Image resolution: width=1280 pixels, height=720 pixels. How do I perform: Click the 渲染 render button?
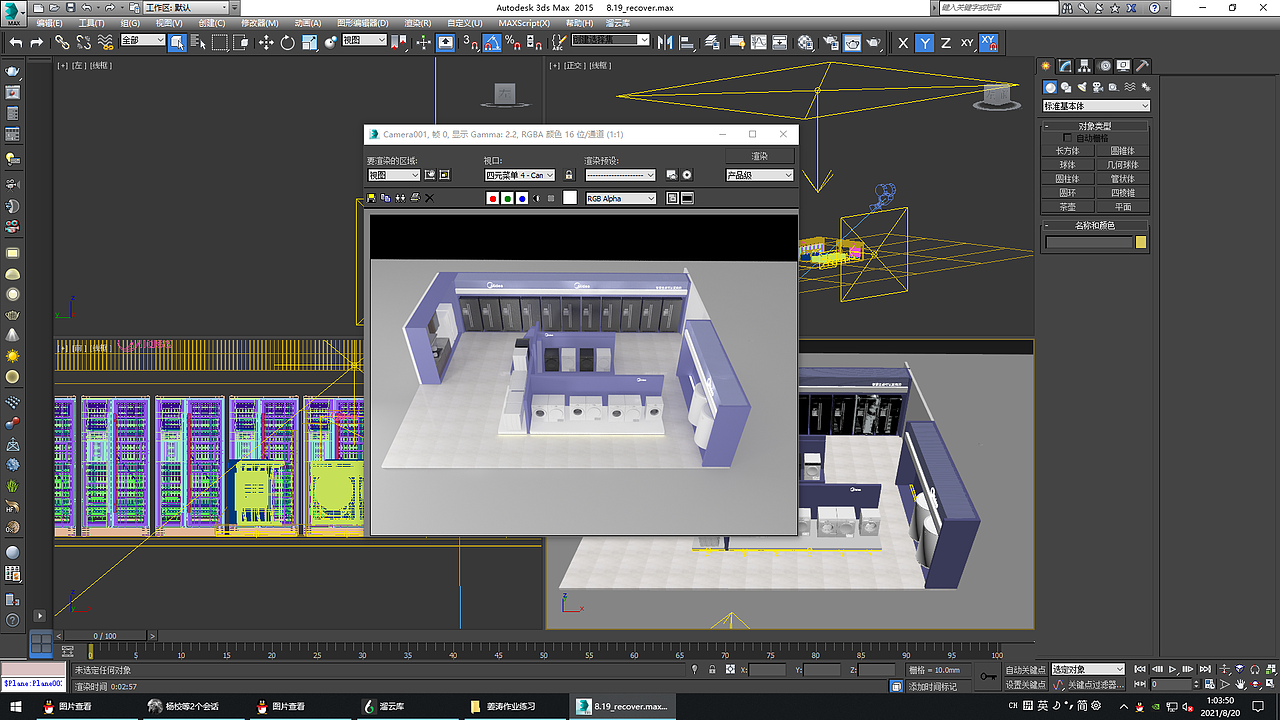click(758, 155)
